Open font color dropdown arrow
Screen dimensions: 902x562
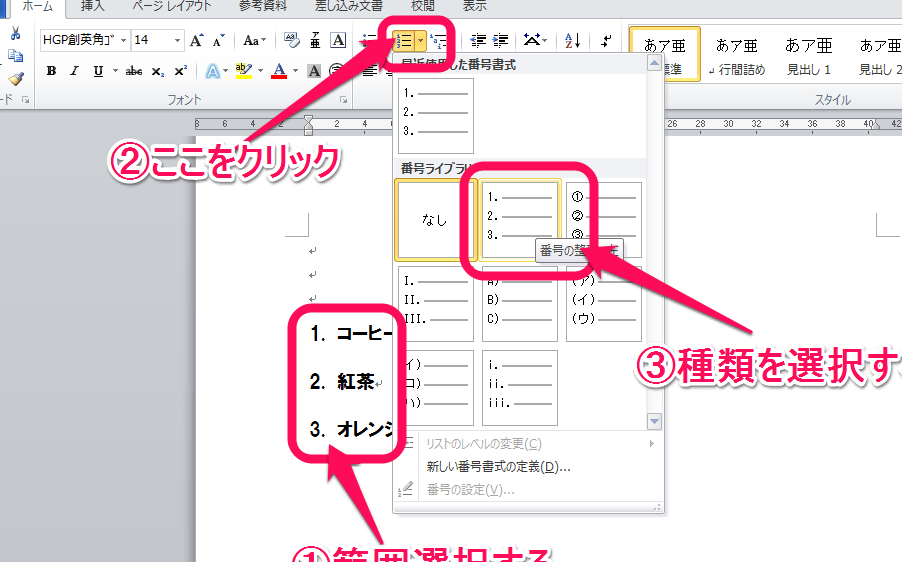tap(295, 71)
